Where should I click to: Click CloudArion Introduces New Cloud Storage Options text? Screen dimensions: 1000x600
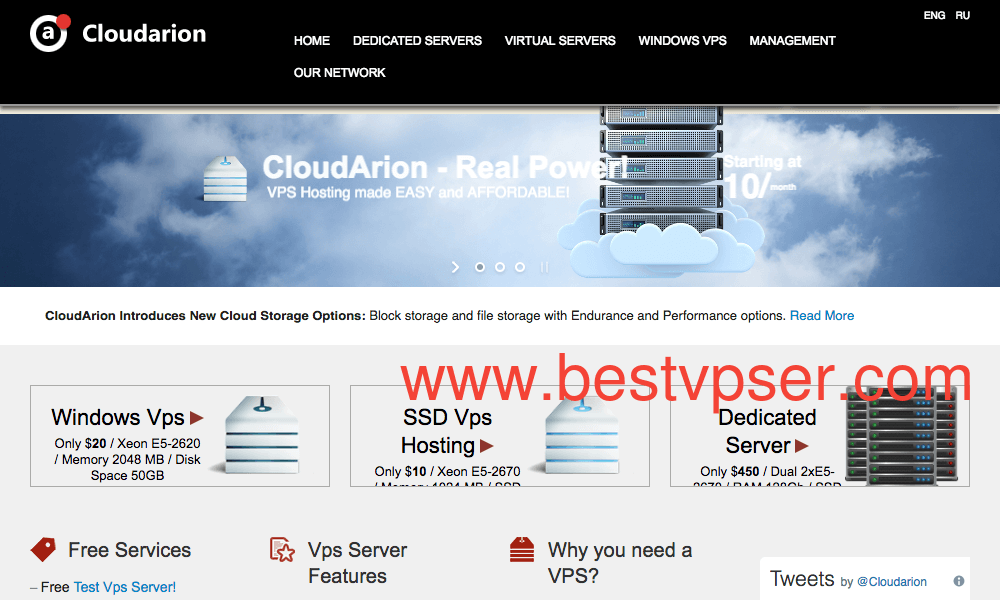click(205, 316)
